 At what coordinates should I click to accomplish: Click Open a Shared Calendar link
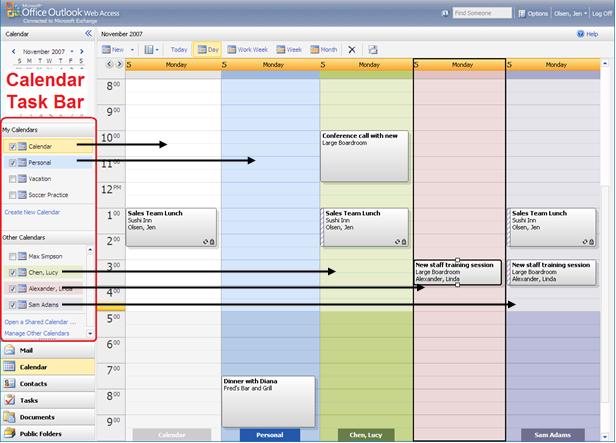[x=40, y=322]
